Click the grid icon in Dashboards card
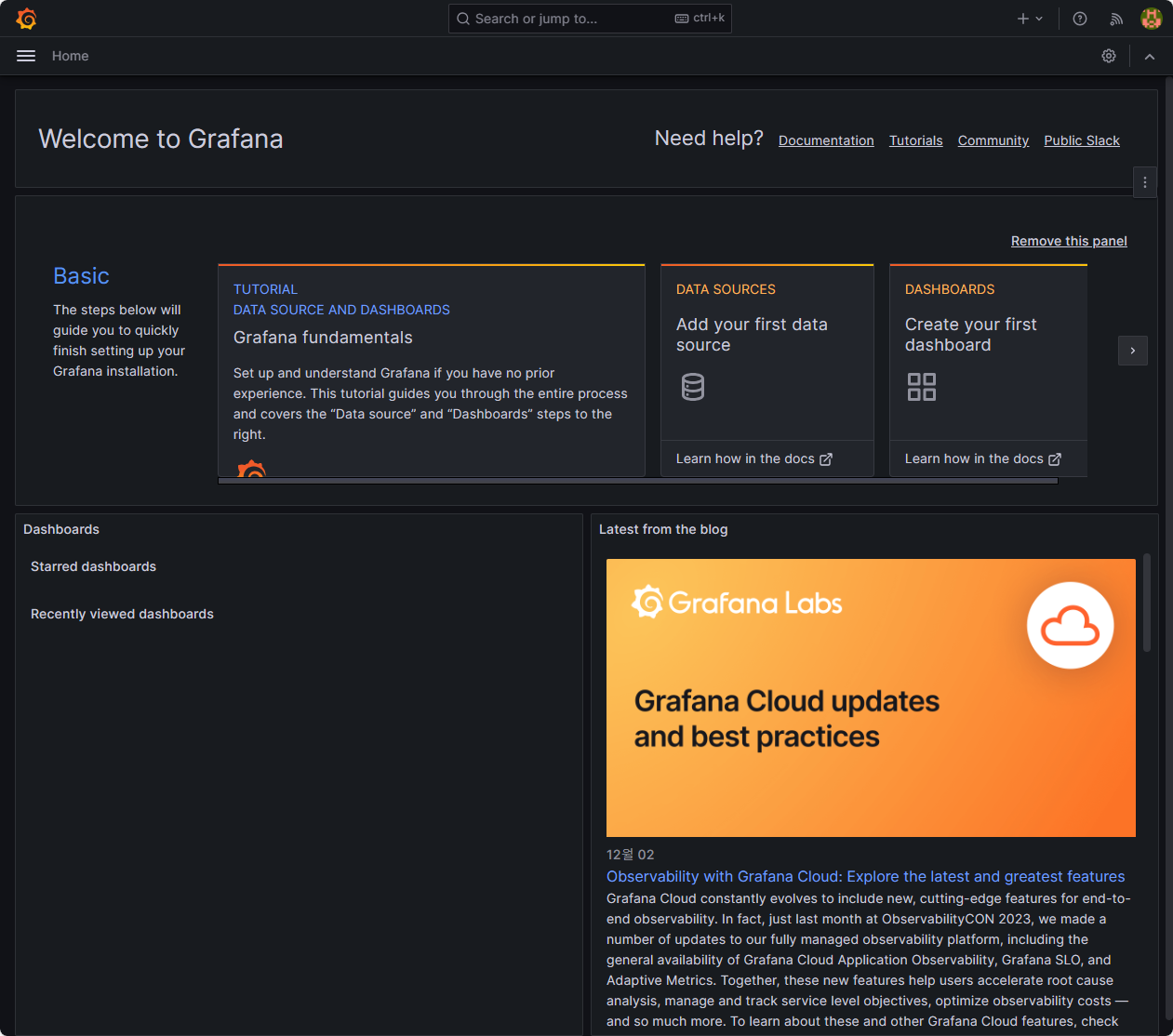 click(x=922, y=387)
